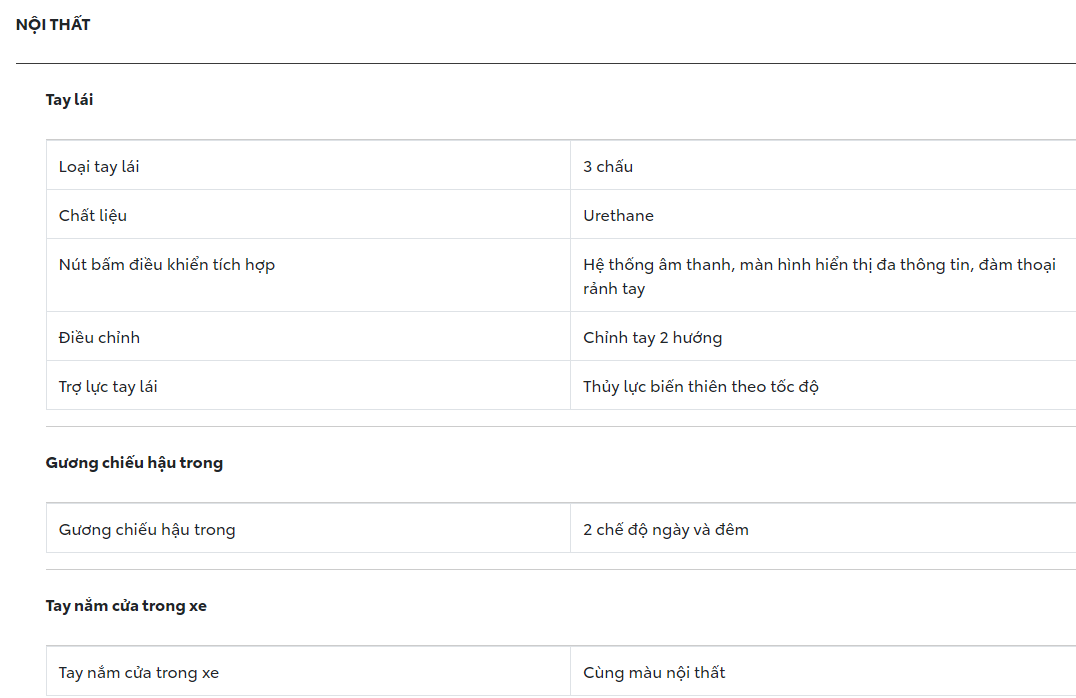Image resolution: width=1076 pixels, height=698 pixels.
Task: Select Thủy lực biến thiên theo tốc độ text
Action: pos(701,387)
